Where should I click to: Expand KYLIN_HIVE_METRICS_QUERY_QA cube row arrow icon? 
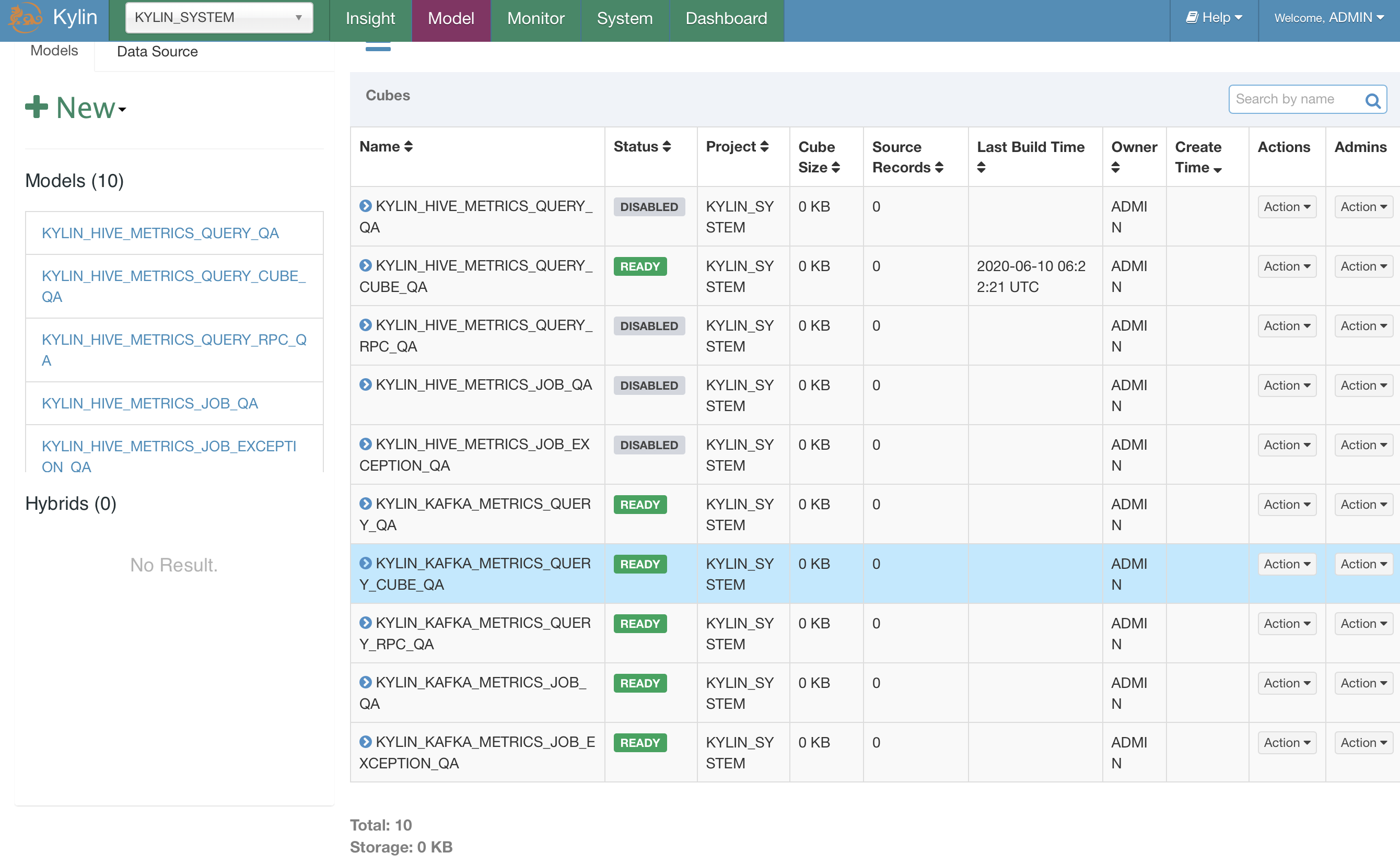click(x=366, y=206)
